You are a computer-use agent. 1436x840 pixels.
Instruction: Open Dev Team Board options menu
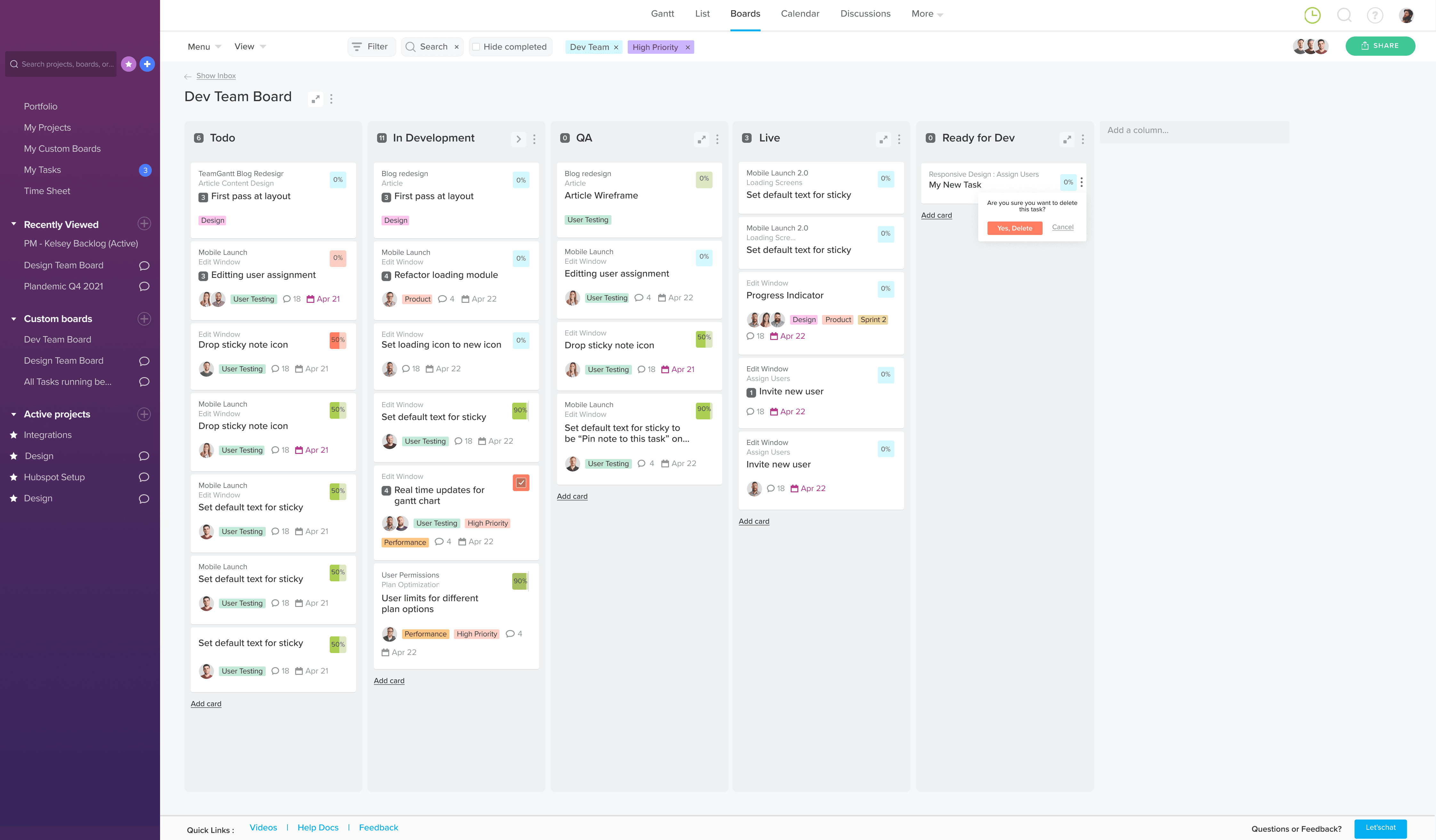pos(331,99)
